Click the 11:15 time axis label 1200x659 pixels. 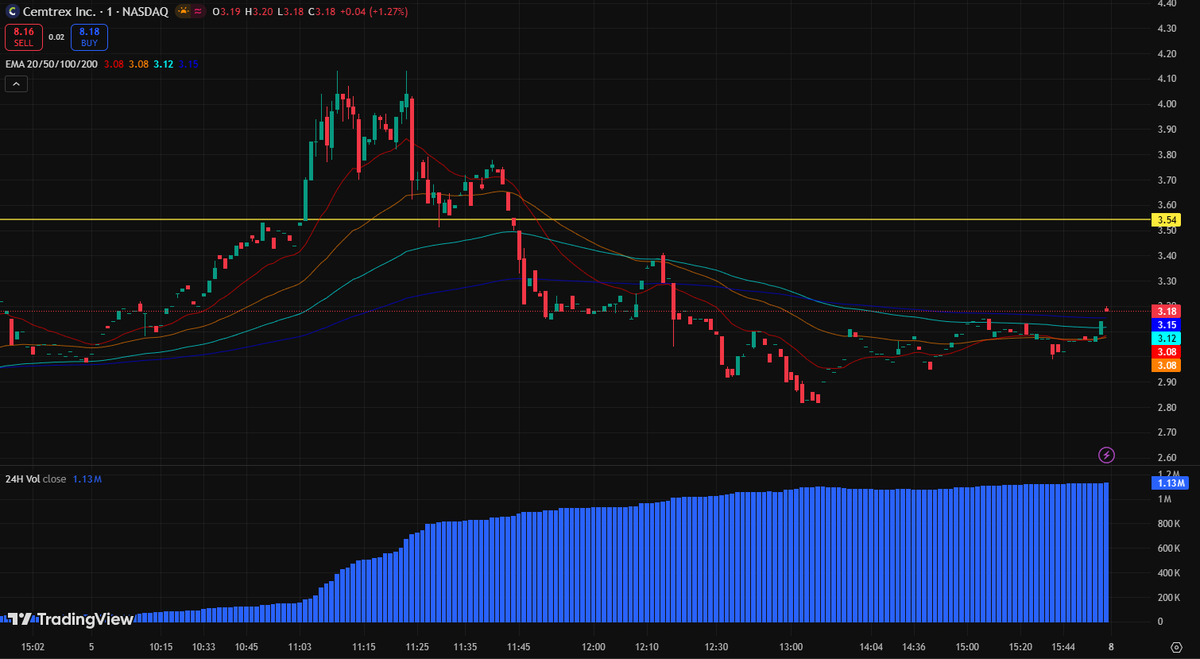pos(364,646)
